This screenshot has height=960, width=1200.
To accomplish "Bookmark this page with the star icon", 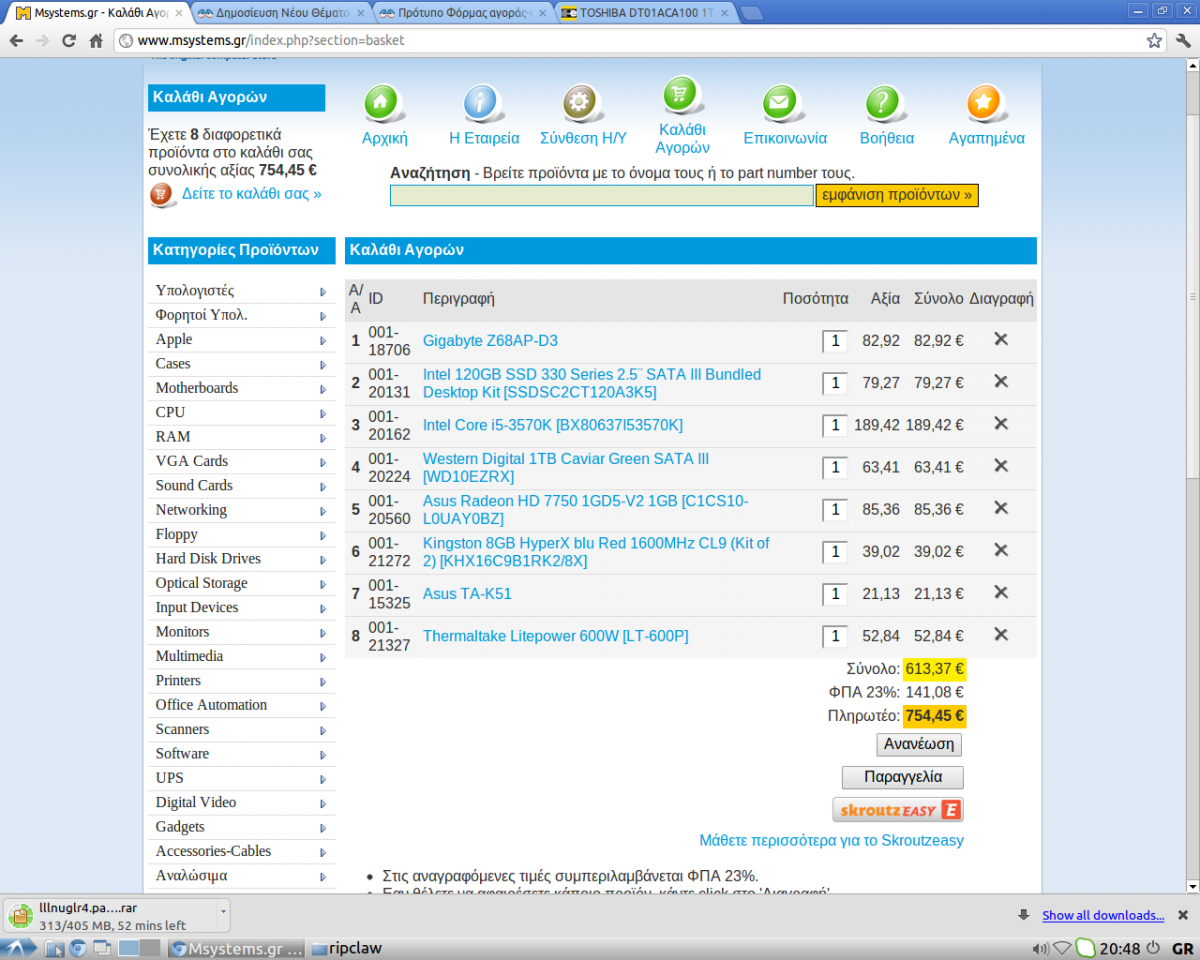I will 1154,41.
